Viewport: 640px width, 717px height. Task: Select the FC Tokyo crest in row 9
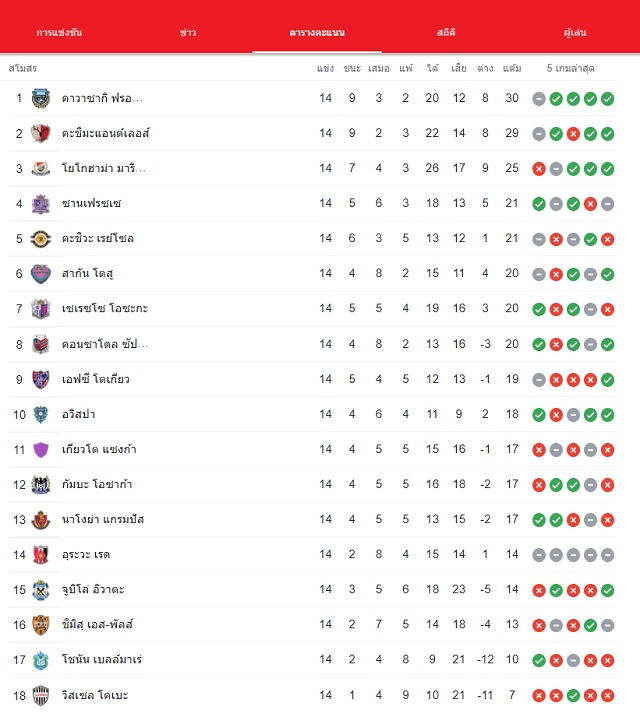pyautogui.click(x=41, y=380)
